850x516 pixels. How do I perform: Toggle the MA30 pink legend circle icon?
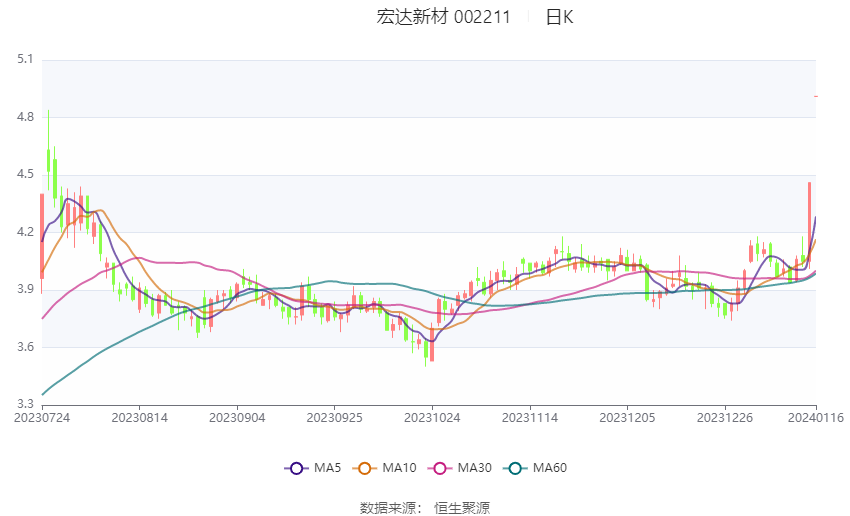440,468
